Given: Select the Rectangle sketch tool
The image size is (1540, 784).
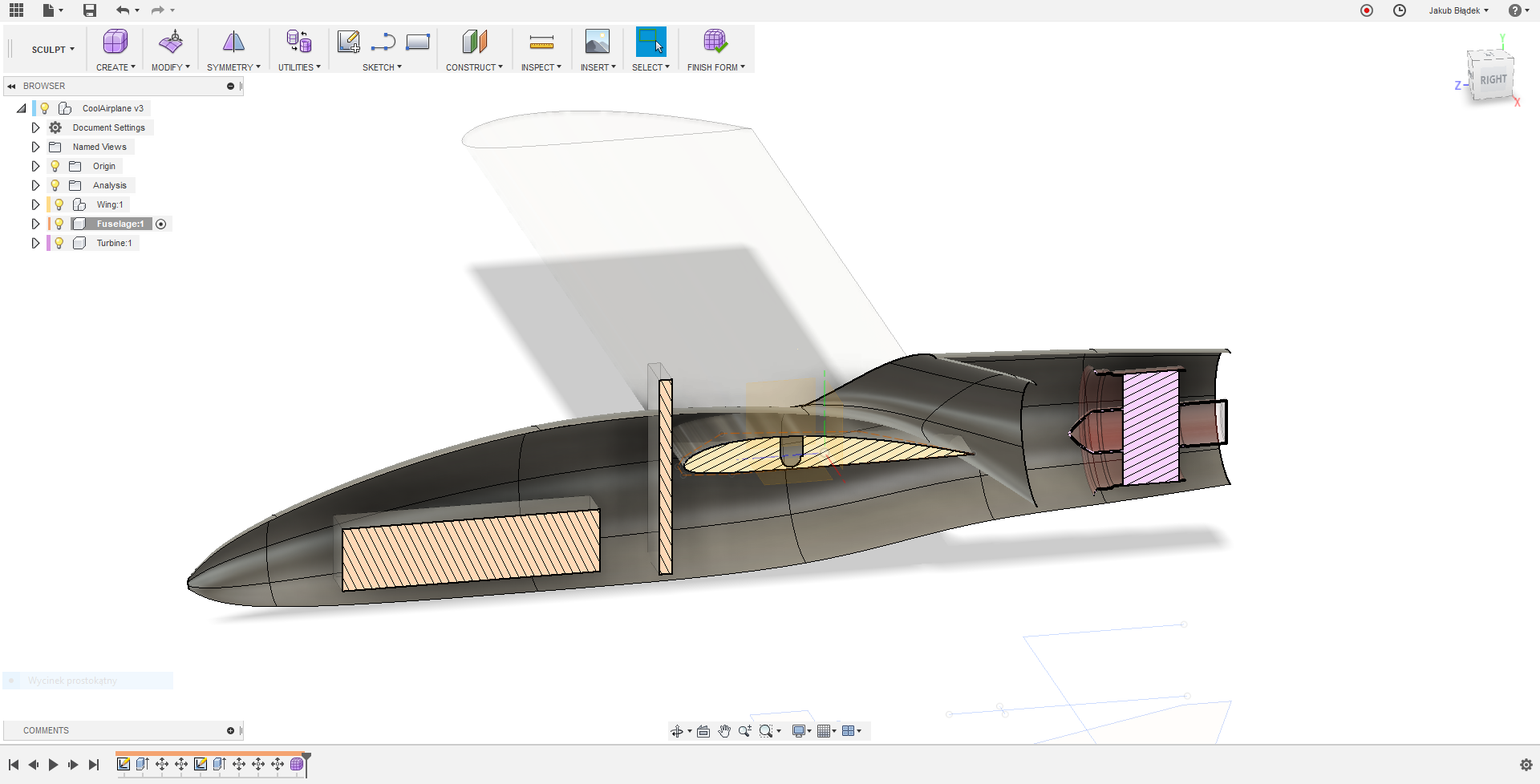Looking at the screenshot, I should [x=418, y=42].
